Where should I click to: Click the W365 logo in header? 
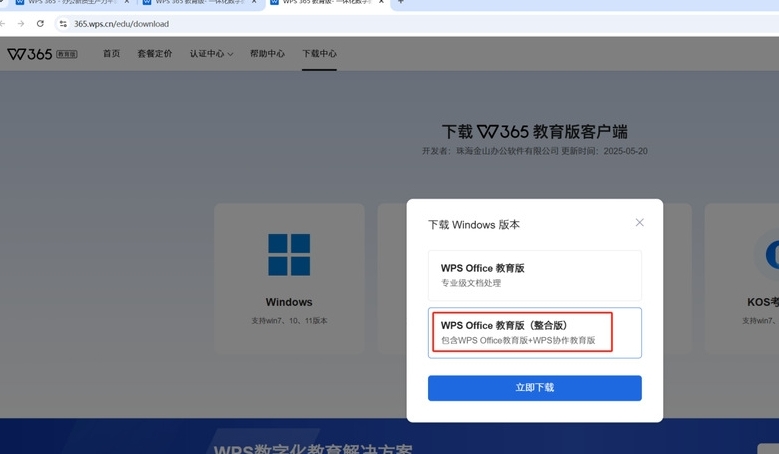click(x=42, y=54)
